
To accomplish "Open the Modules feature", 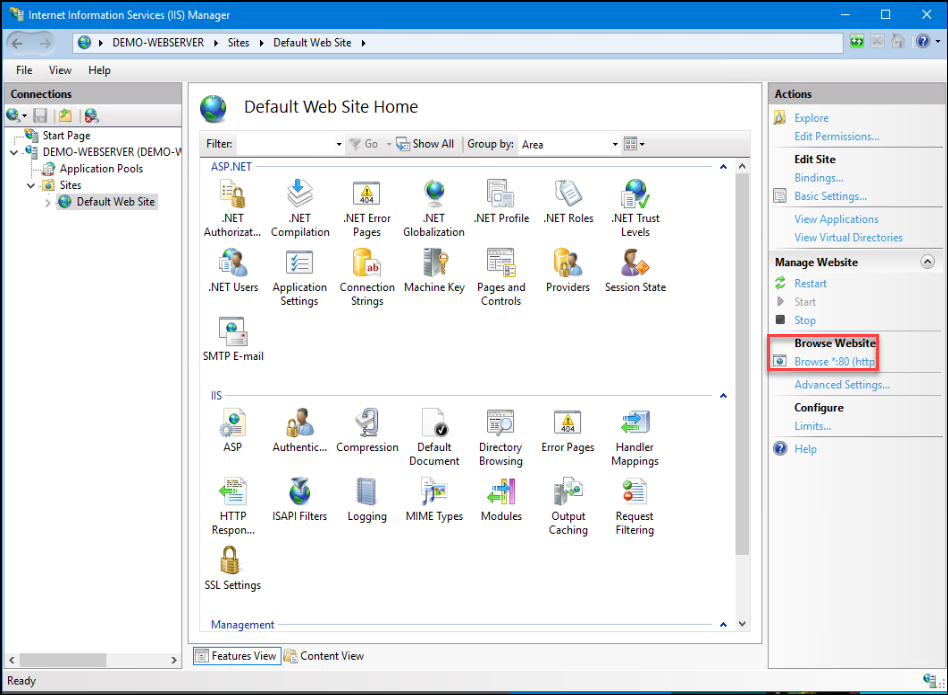I will coord(501,500).
